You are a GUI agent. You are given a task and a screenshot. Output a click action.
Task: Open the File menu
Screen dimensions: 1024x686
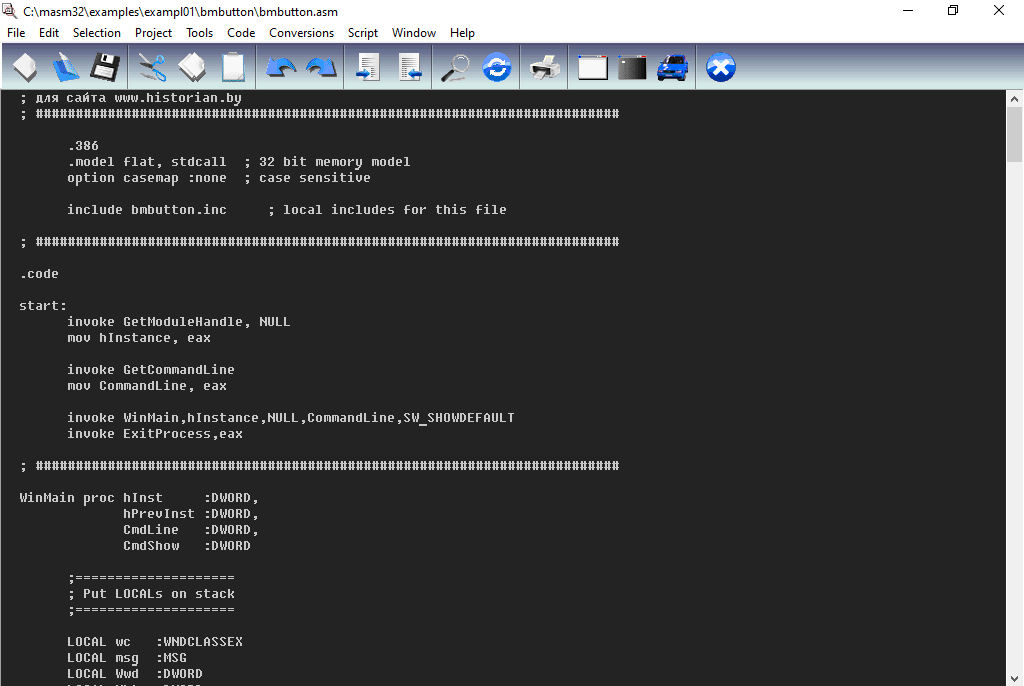16,33
